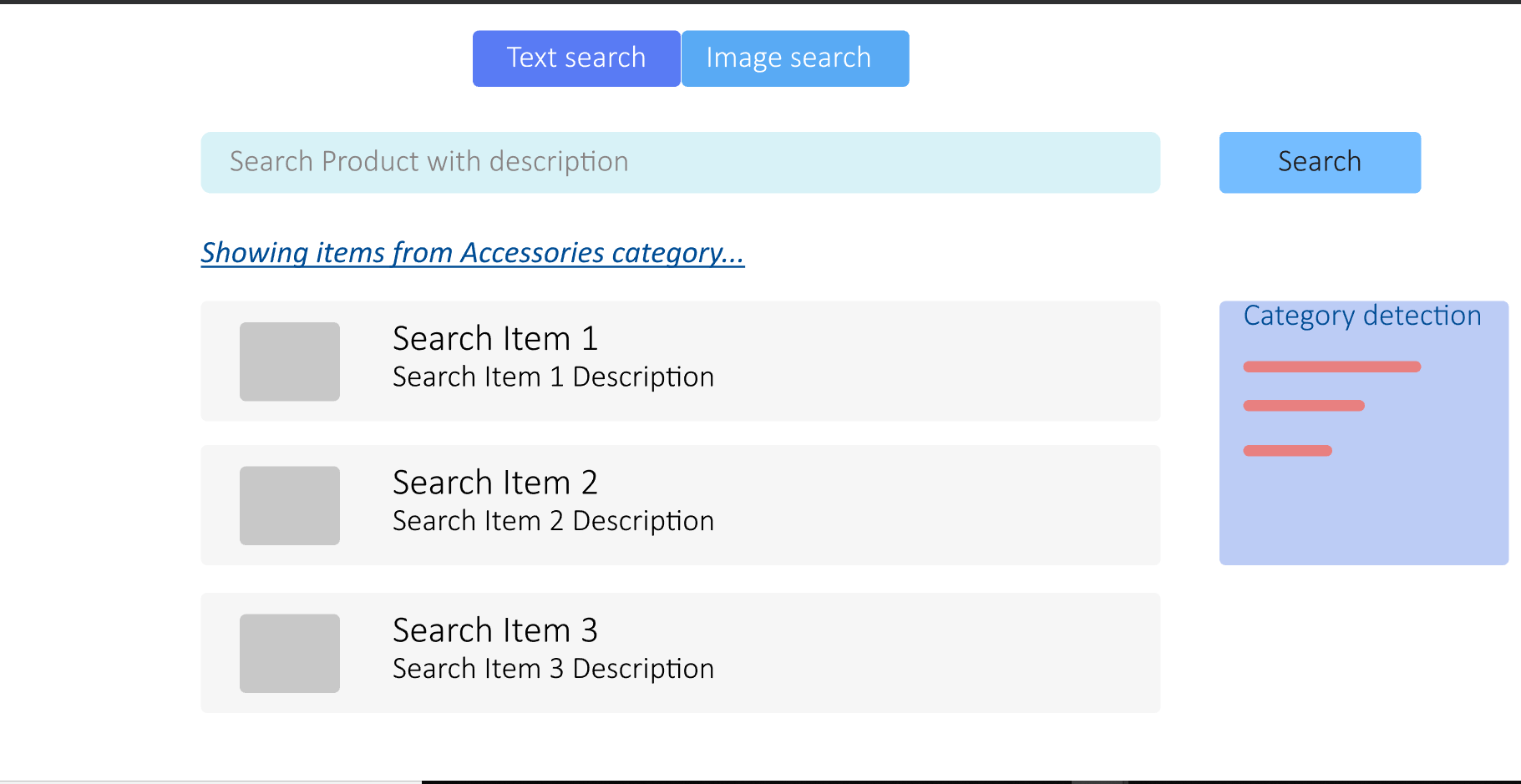Click the Search Product with description field
This screenshot has height=784, width=1521.
(680, 162)
